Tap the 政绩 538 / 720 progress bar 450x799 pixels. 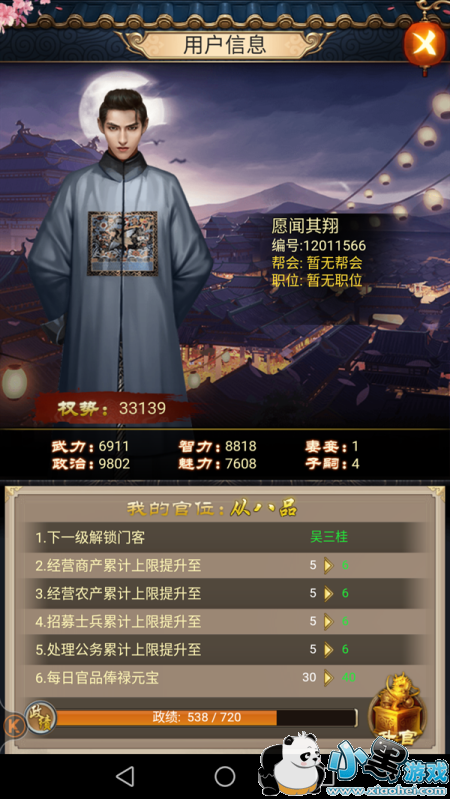point(205,717)
